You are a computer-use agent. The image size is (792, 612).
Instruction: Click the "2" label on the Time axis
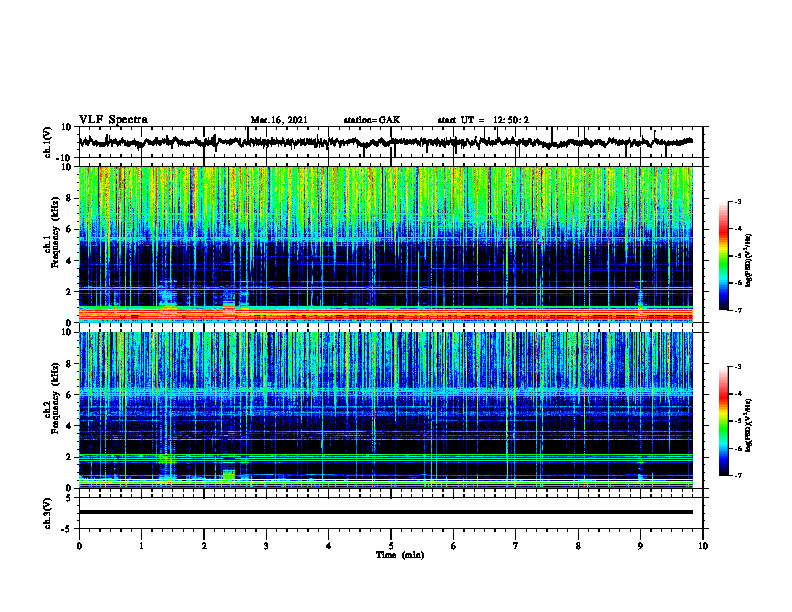pos(204,546)
